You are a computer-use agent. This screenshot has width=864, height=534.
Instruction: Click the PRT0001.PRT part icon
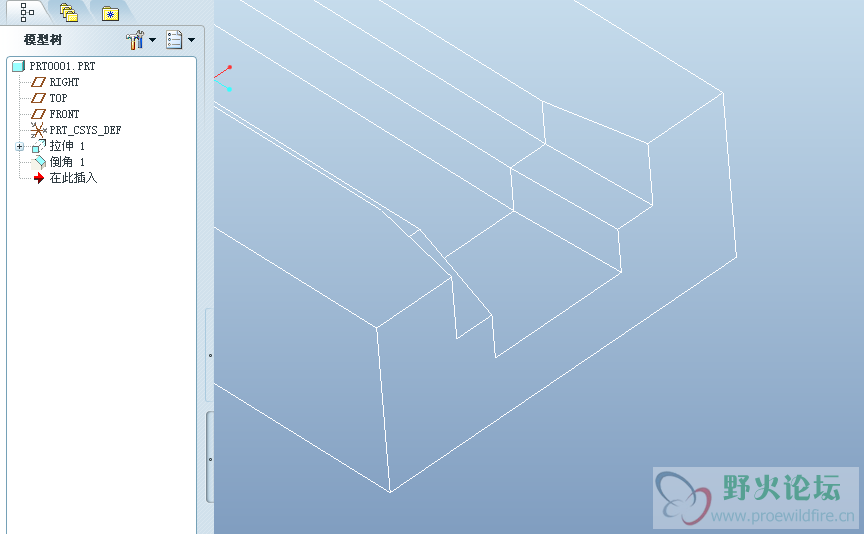tap(19, 66)
